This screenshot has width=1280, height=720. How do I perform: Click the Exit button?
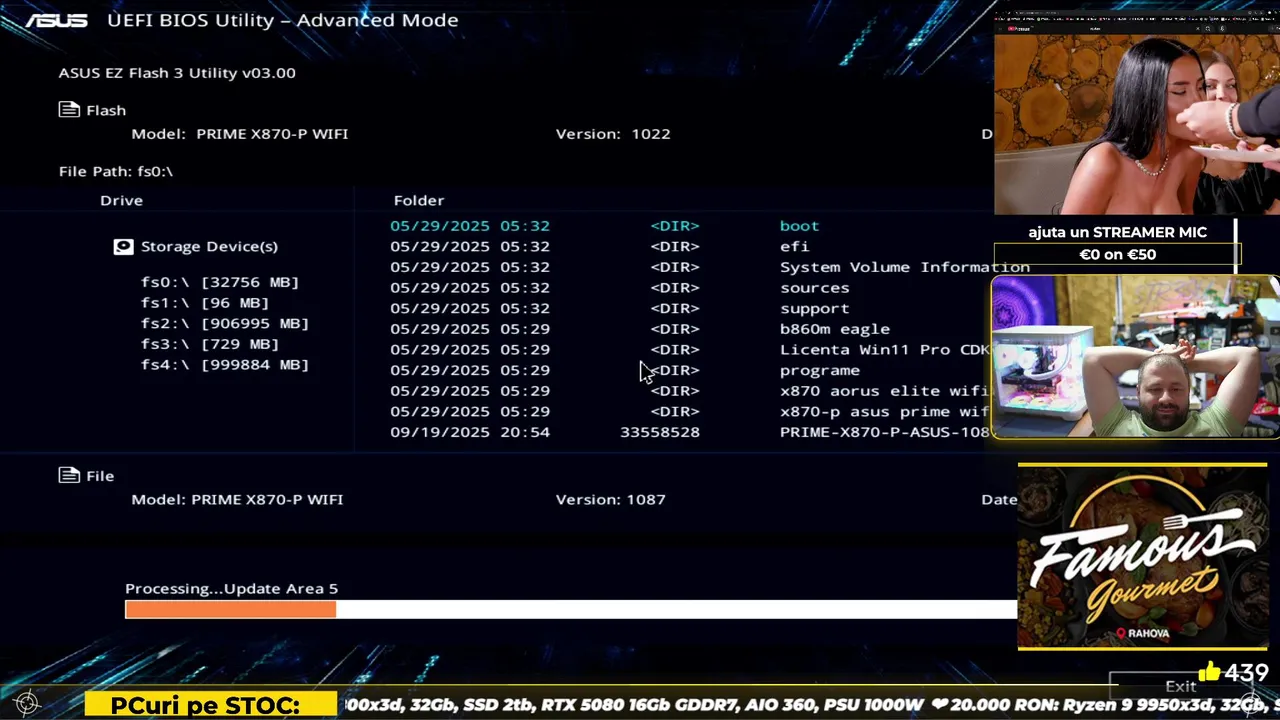pyautogui.click(x=1181, y=686)
